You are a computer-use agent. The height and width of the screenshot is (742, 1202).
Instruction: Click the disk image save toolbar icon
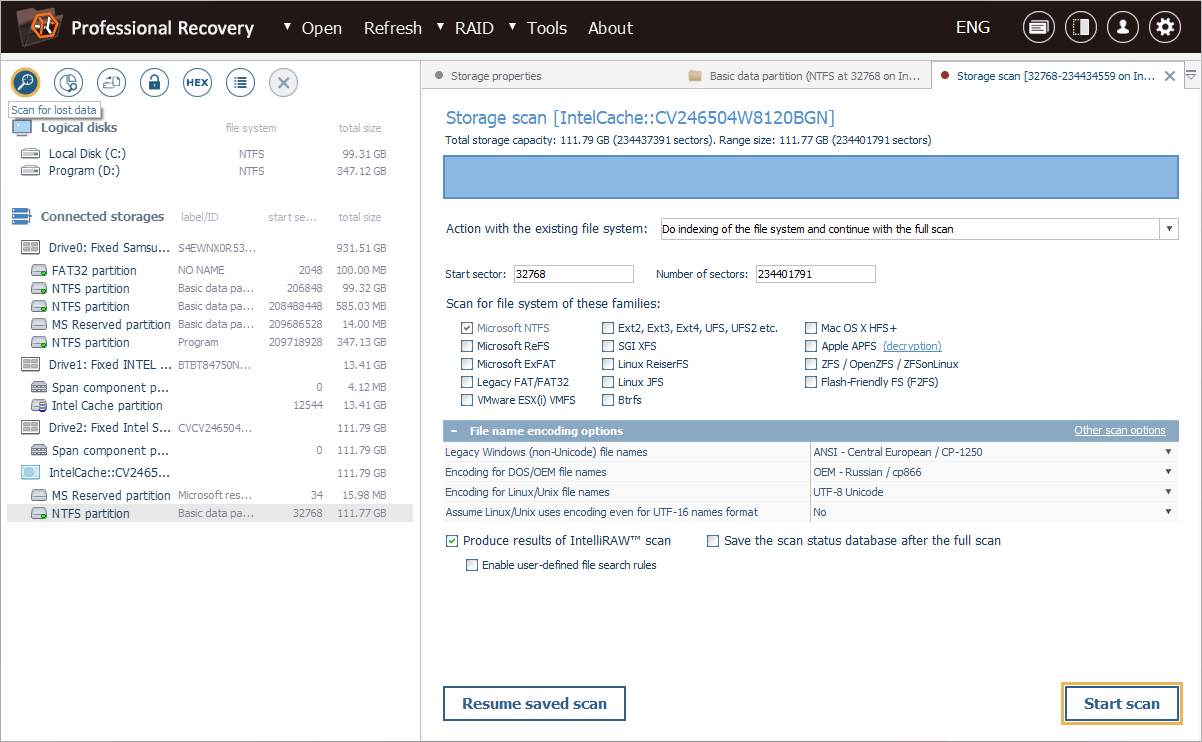coord(111,82)
